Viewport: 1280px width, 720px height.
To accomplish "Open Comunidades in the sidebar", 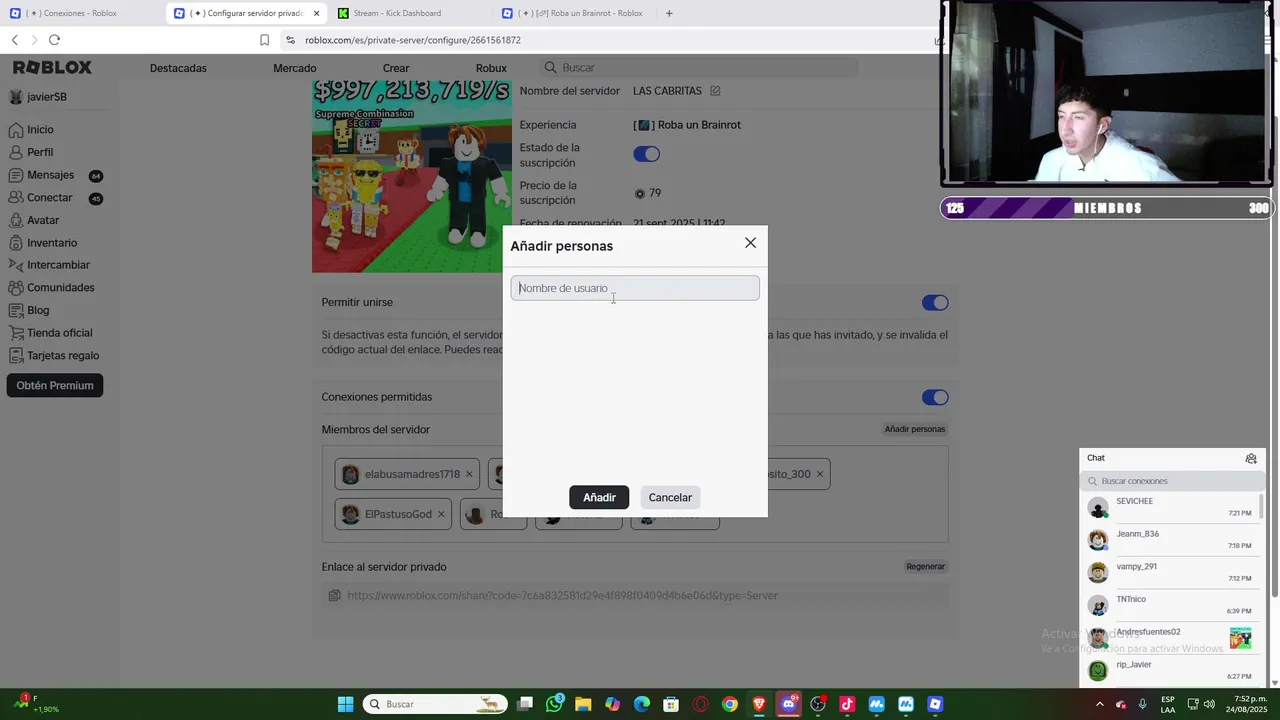I will coord(60,288).
